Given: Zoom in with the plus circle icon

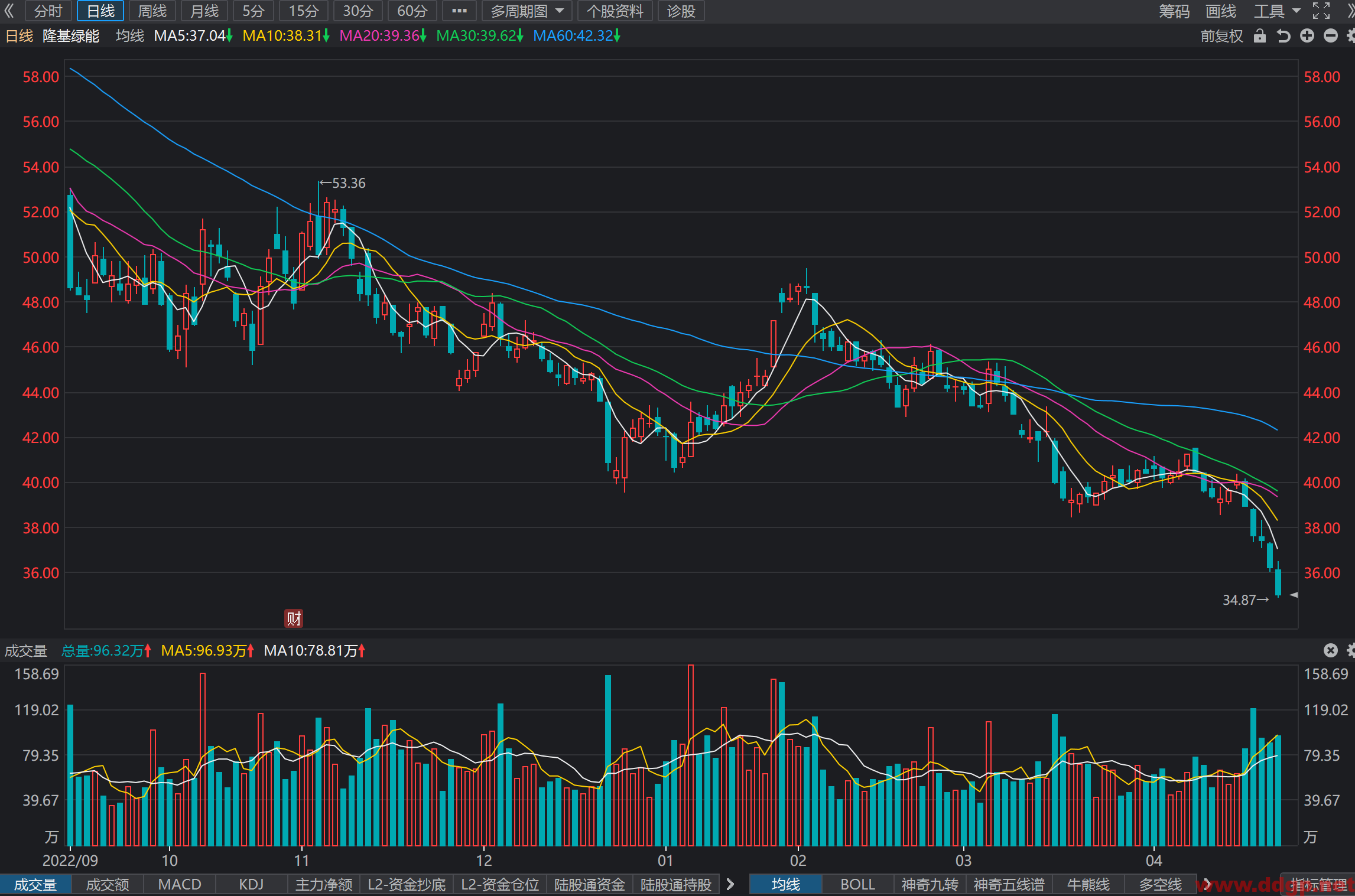Looking at the screenshot, I should pos(1307,36).
